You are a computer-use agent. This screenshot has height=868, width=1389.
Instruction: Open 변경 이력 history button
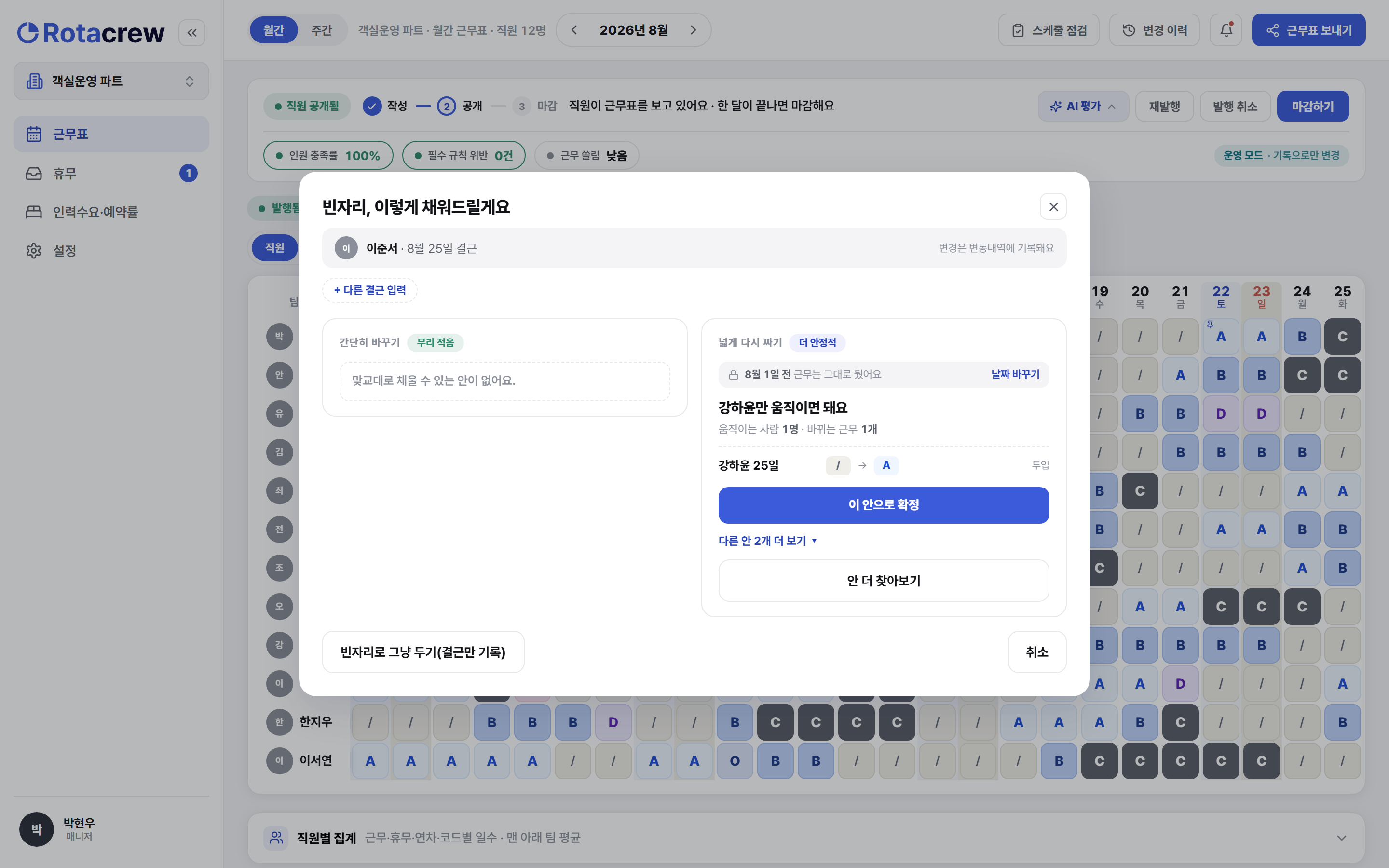1154,30
